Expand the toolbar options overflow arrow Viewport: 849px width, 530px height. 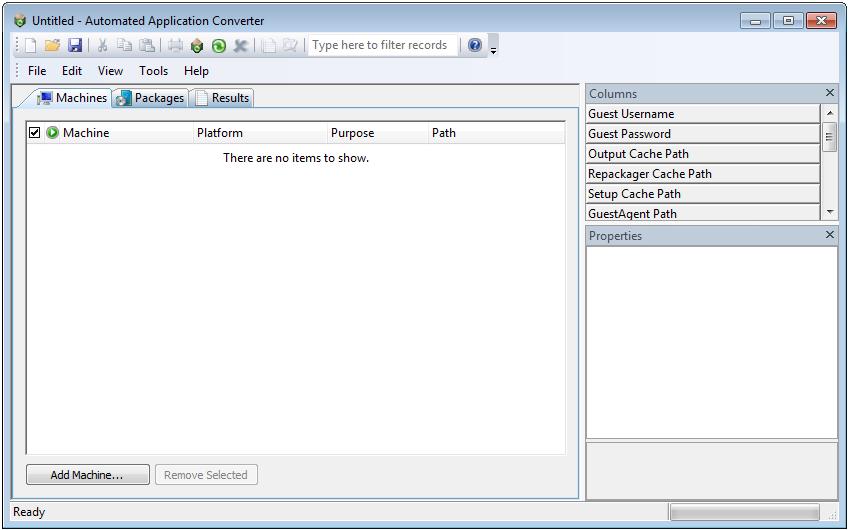click(x=493, y=50)
